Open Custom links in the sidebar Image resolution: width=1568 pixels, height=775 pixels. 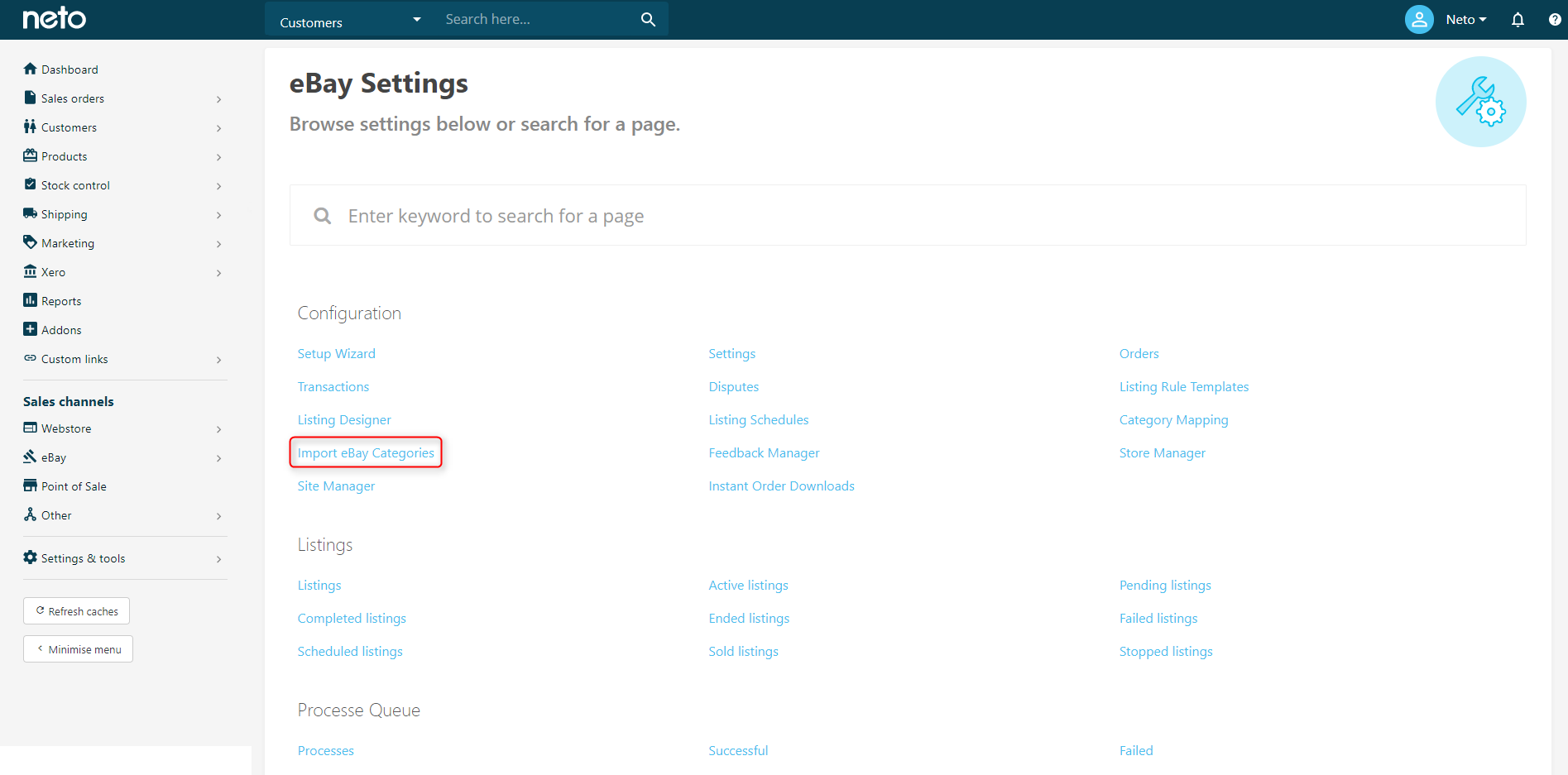(74, 359)
